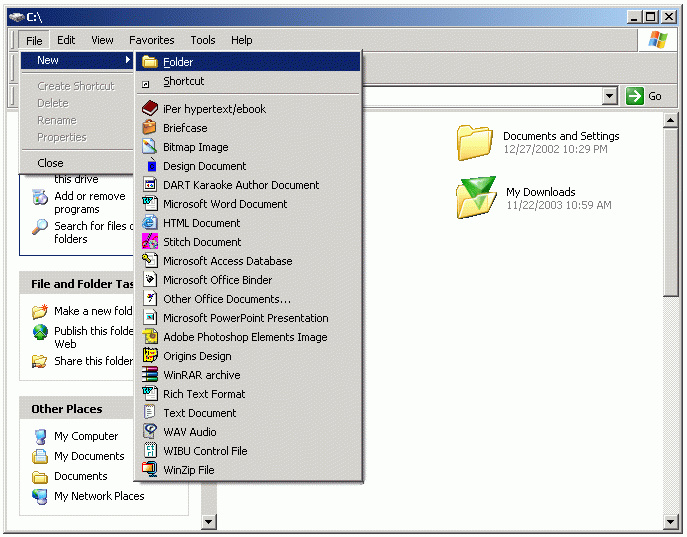687x537 pixels.
Task: Click the Microsoft Access Database icon
Action: [x=150, y=261]
